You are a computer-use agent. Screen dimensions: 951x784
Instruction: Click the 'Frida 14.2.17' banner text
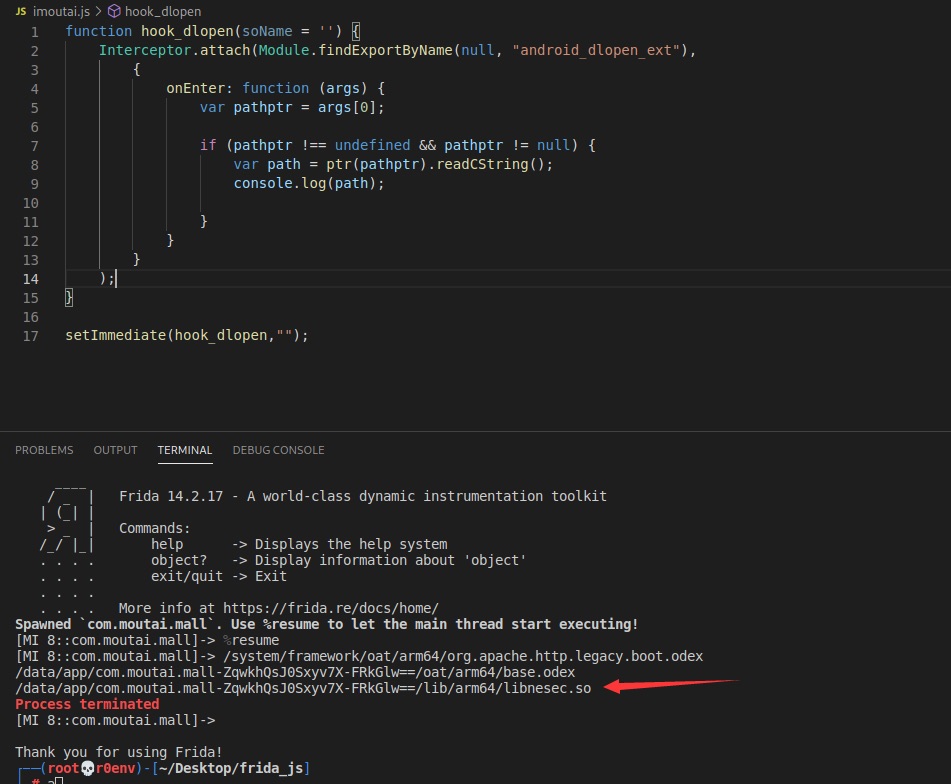click(171, 496)
